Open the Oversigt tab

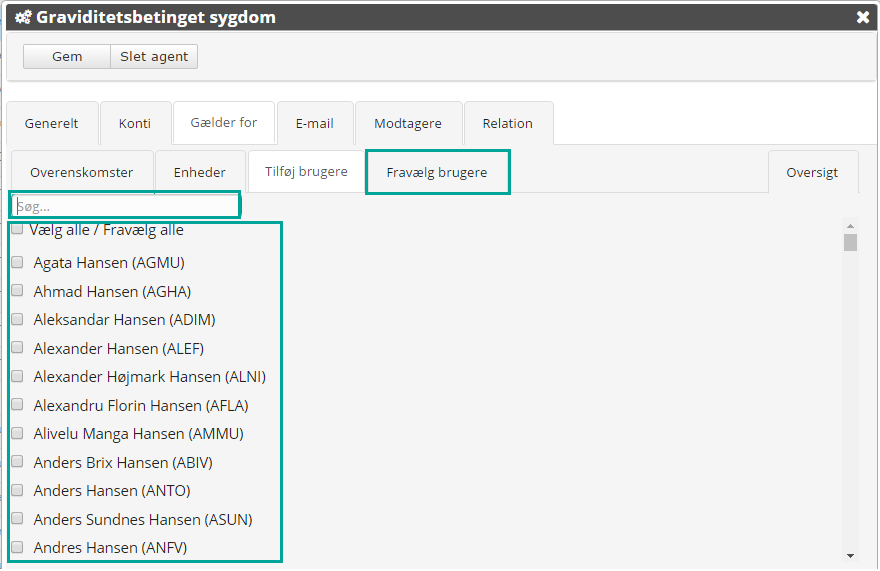[x=813, y=172]
